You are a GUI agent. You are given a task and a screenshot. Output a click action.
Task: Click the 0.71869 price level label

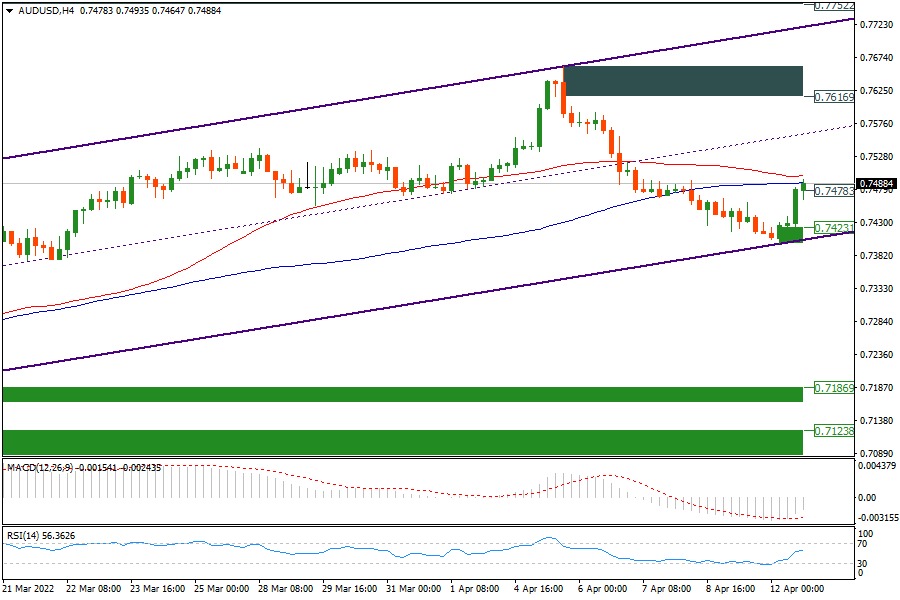click(x=833, y=387)
